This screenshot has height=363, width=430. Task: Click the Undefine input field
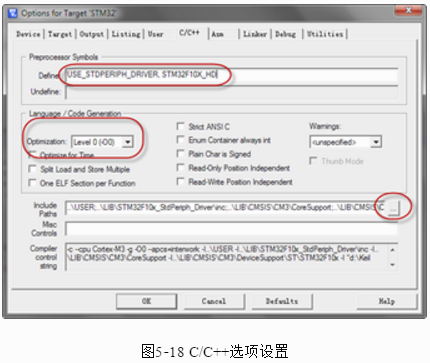232,92
